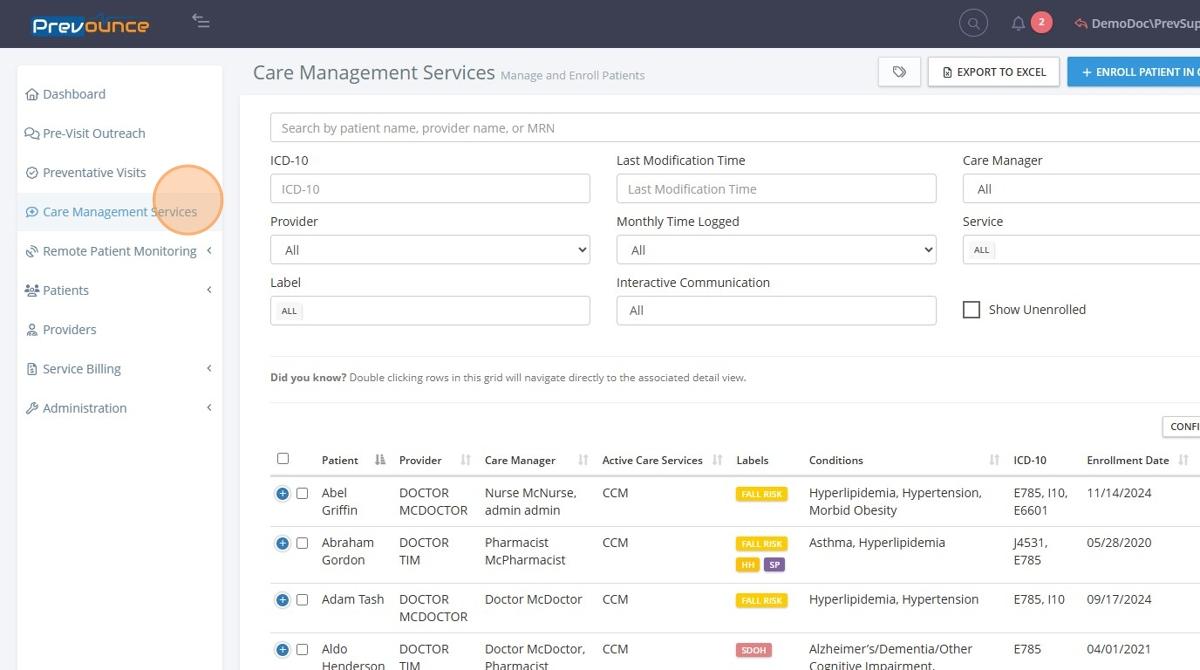
Task: Click the user switch icon beside DemoDoc\PrevSup
Action: point(1080,23)
